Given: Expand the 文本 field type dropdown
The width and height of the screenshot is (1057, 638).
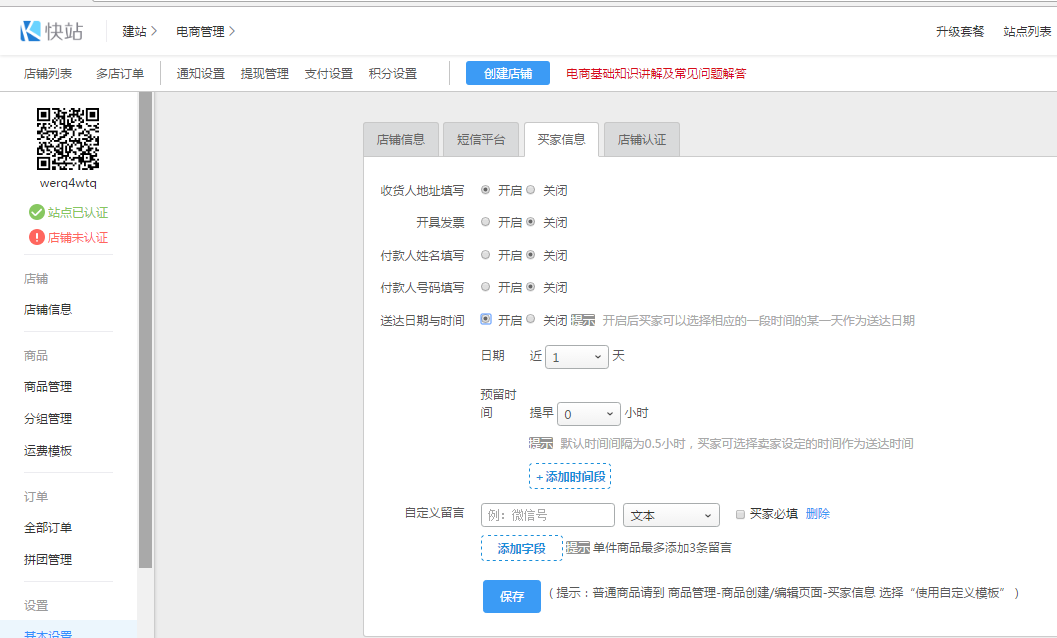Looking at the screenshot, I should click(670, 515).
